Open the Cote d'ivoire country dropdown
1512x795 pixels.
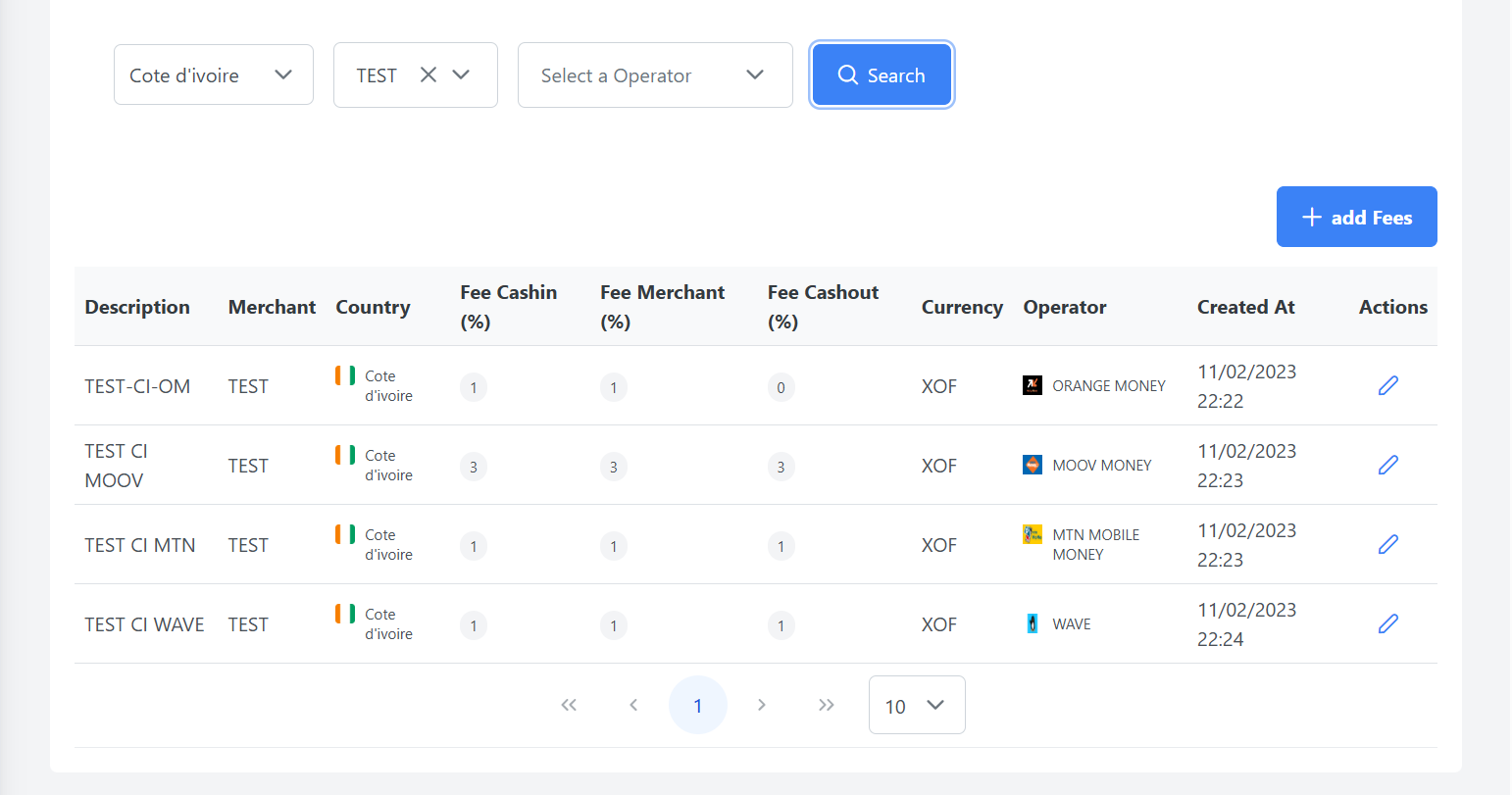213,75
